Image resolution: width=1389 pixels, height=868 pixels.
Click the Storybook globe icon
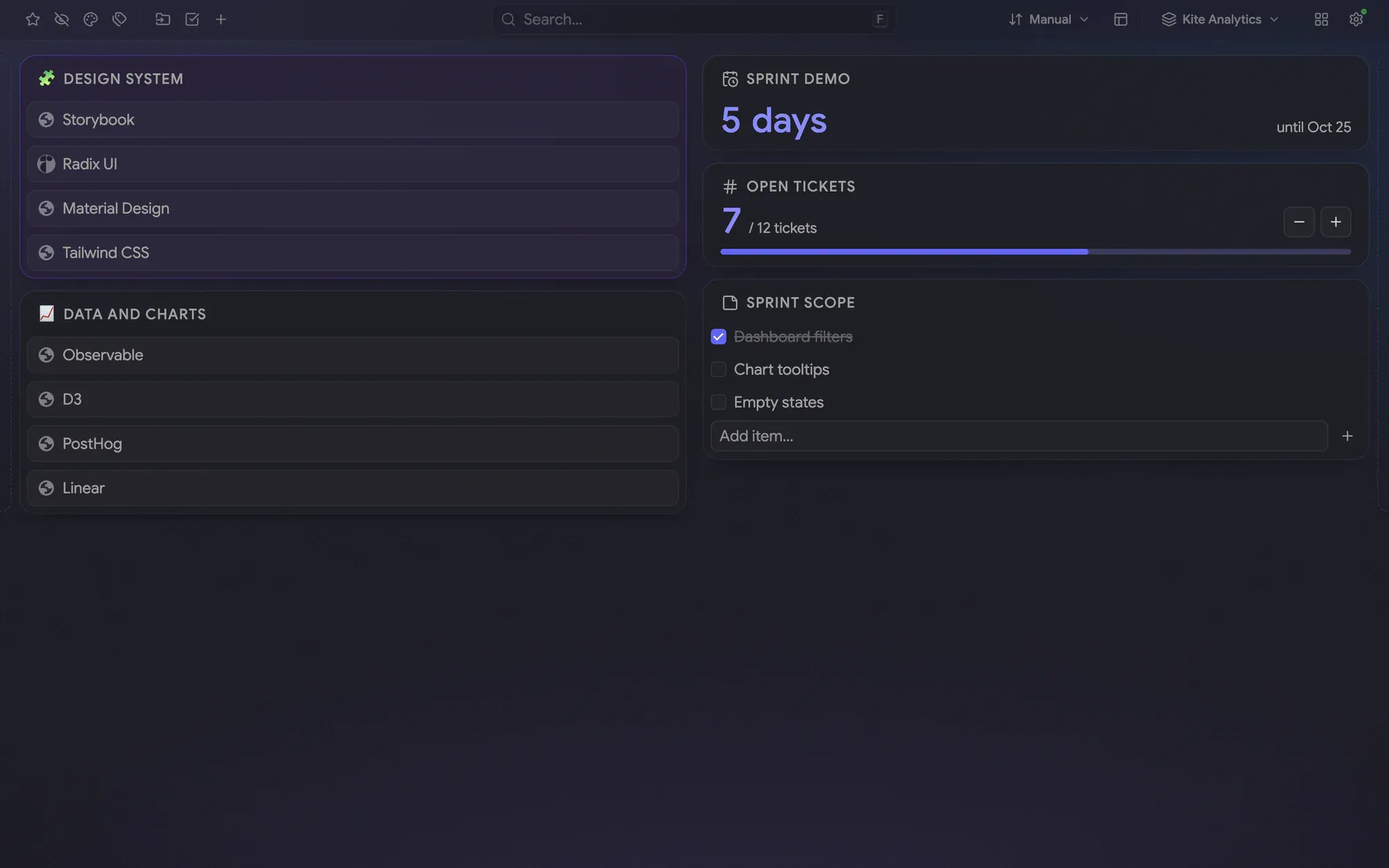point(47,119)
